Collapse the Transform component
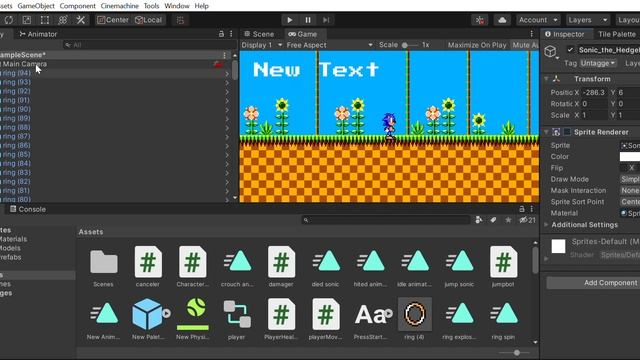The image size is (640, 360). (x=547, y=79)
